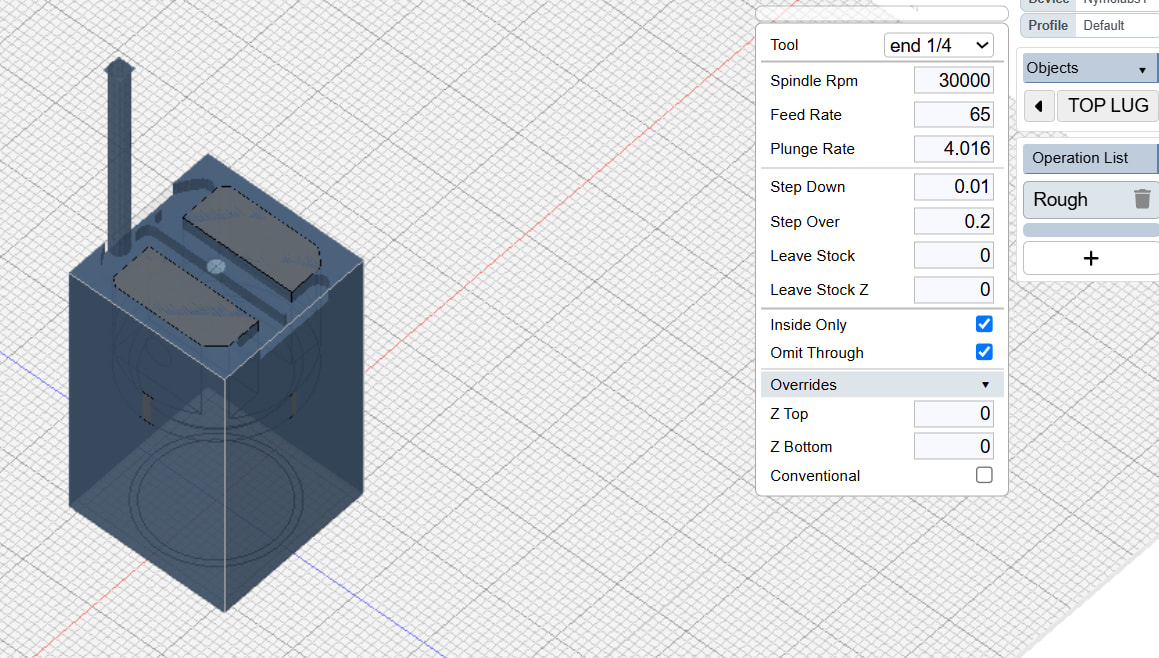Click the Profile Default field
The width and height of the screenshot is (1159, 658).
click(1115, 26)
